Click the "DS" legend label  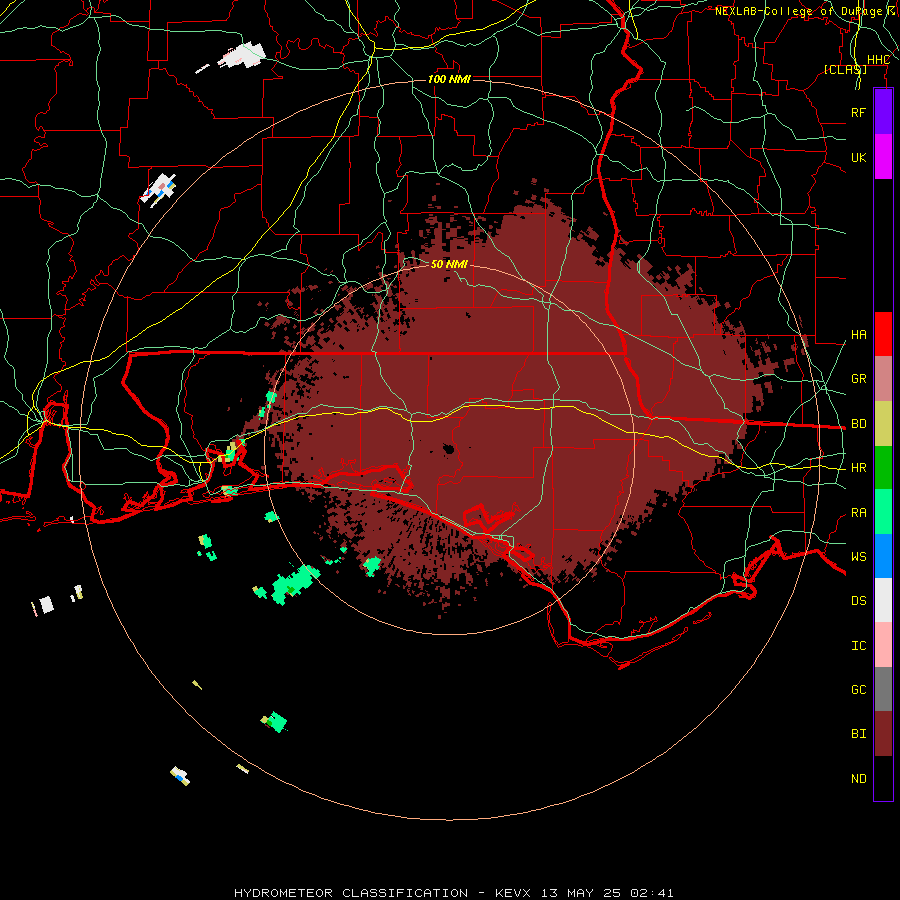pos(858,600)
